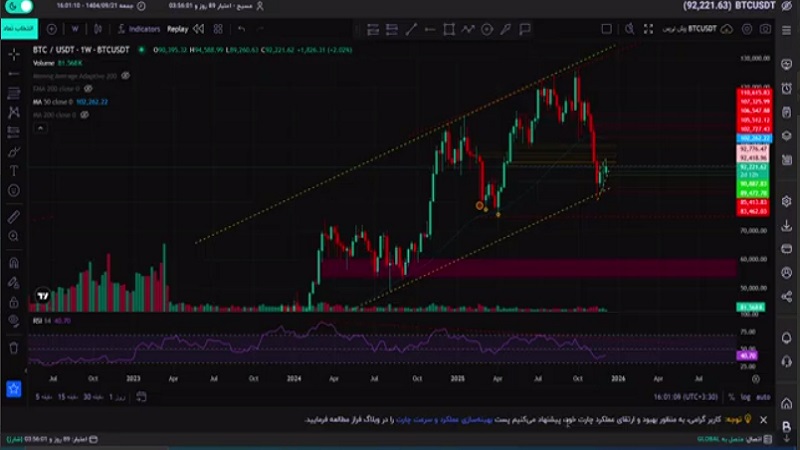This screenshot has height=450, width=800.
Task: Click the green button at top left
Action: (19, 29)
